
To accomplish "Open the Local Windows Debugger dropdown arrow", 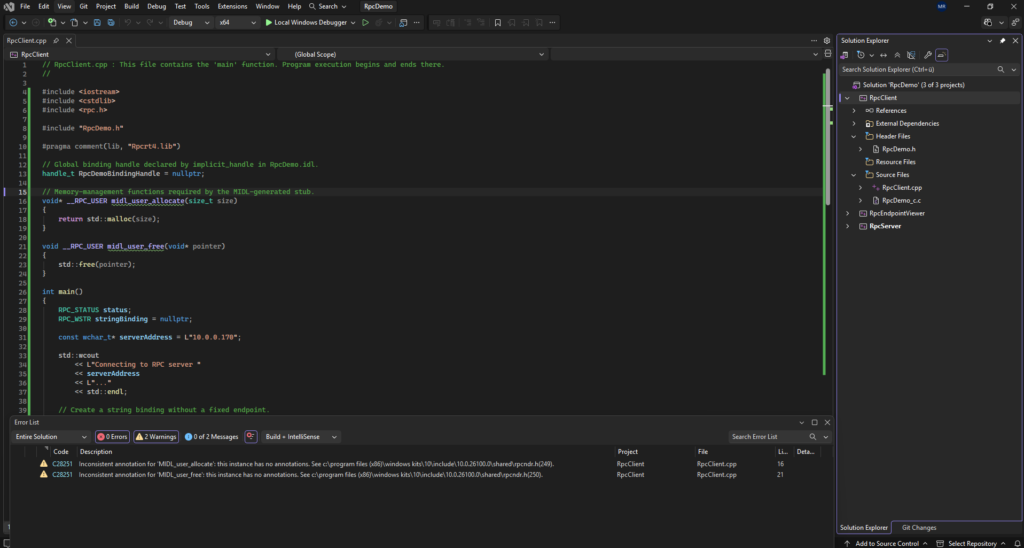I will coord(353,22).
